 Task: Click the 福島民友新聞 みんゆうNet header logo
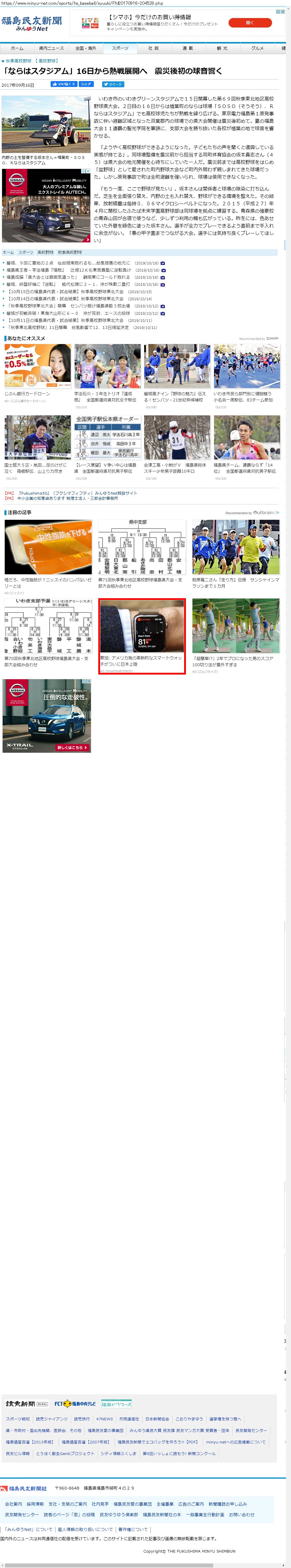pos(31,24)
